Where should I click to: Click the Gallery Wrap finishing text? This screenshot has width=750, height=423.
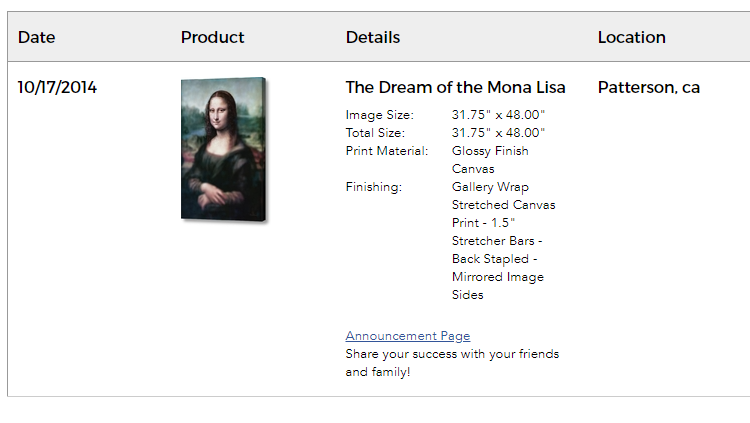pos(490,187)
